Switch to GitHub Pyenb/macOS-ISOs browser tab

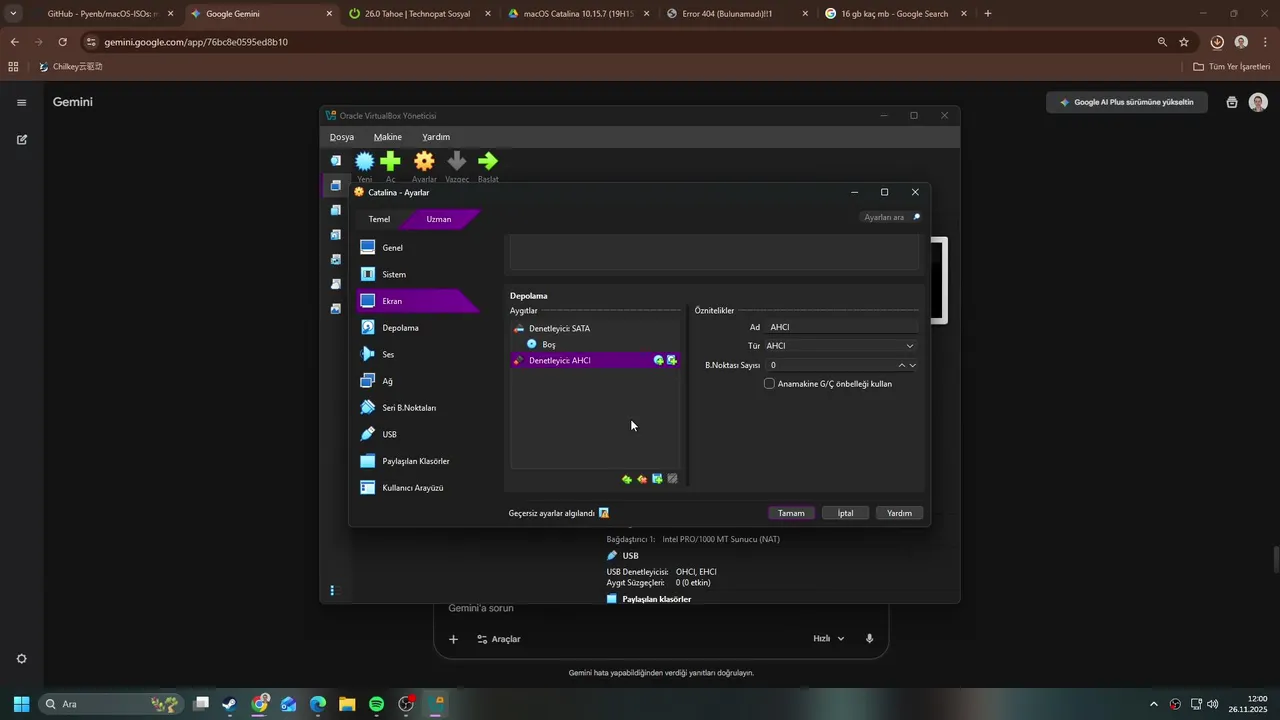[x=103, y=14]
